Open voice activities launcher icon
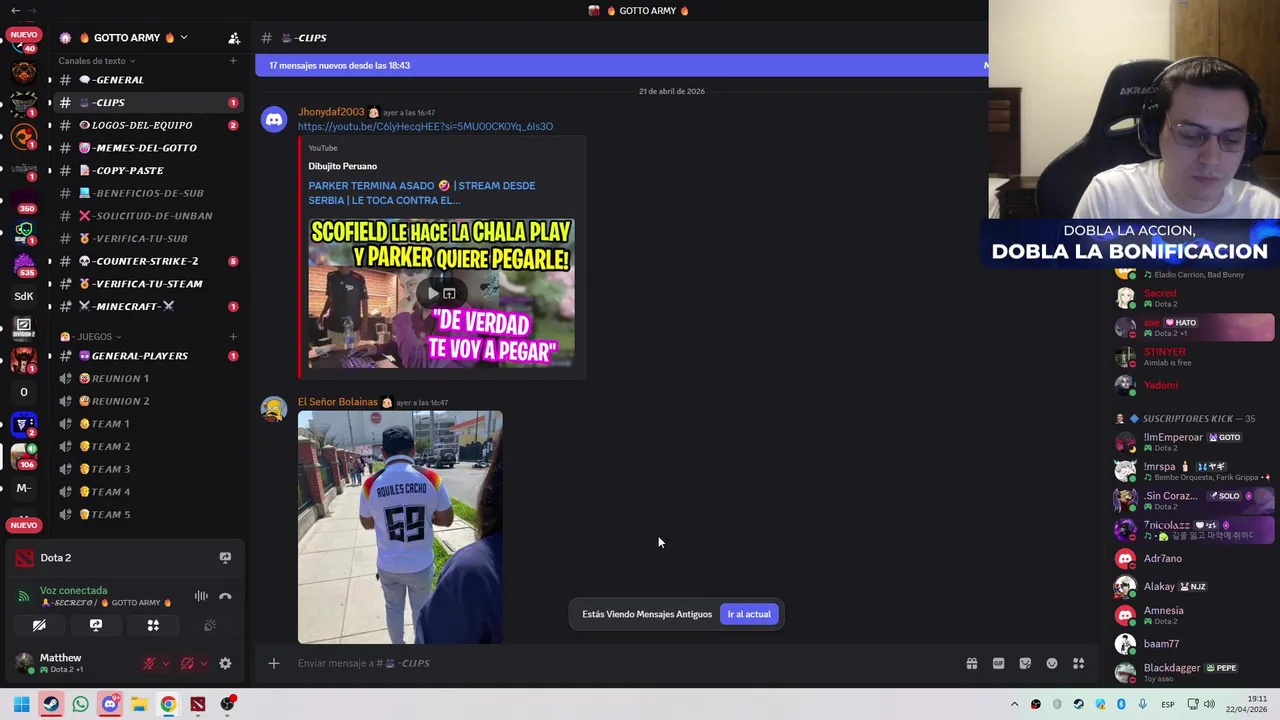 click(x=153, y=625)
